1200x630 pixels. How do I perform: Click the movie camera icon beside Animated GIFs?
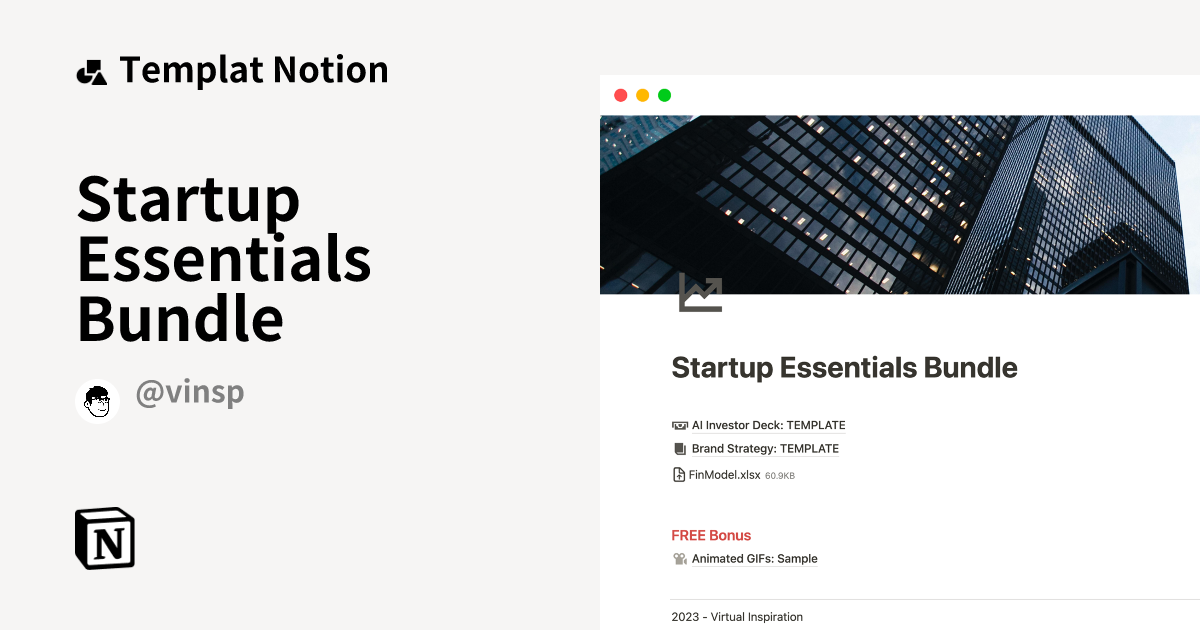[680, 558]
